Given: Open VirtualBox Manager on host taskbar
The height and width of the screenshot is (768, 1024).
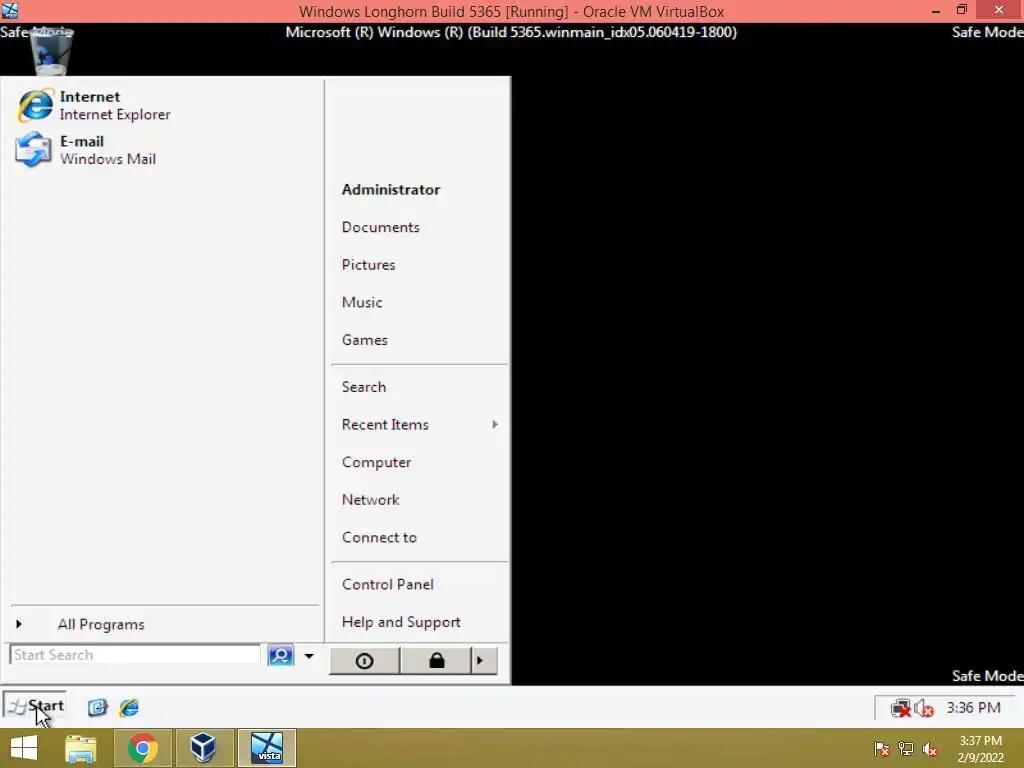Looking at the screenshot, I should [203, 748].
